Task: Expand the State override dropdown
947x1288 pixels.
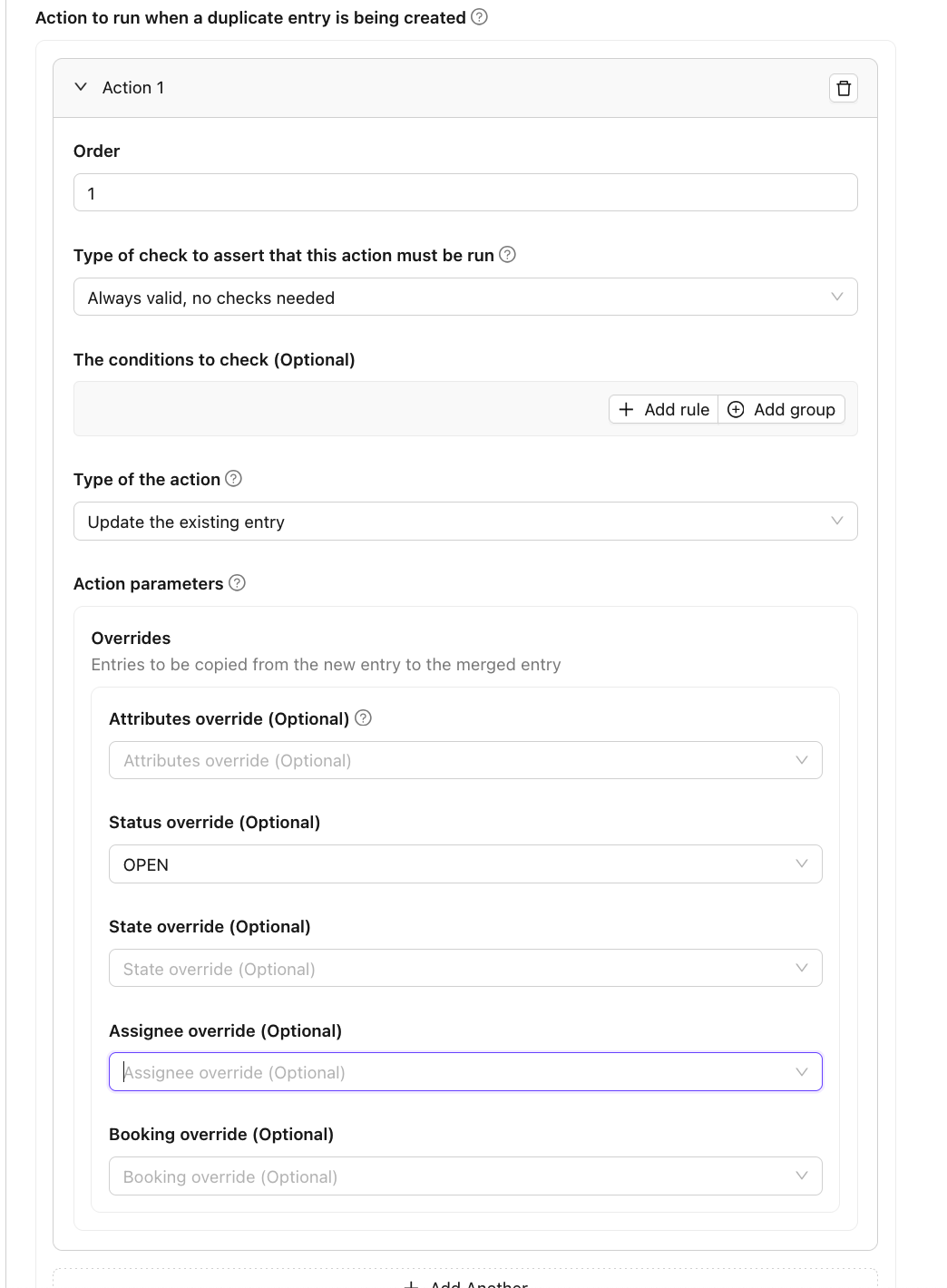Action: (464, 969)
